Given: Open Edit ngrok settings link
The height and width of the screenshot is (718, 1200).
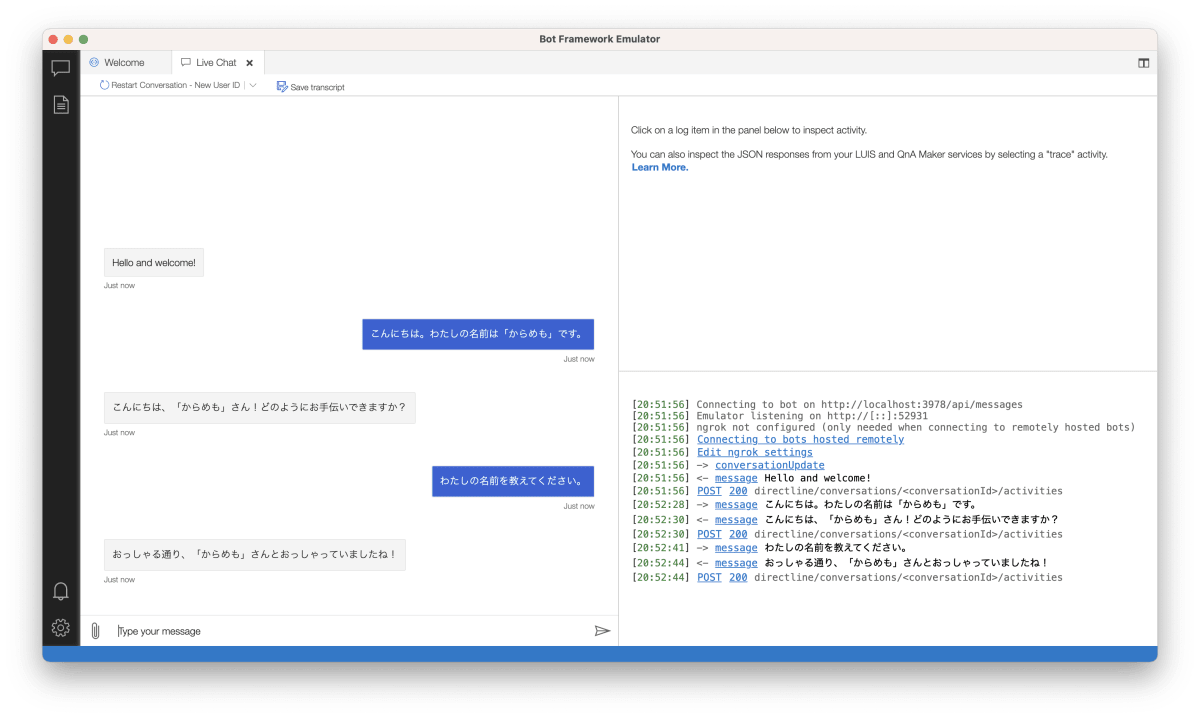Looking at the screenshot, I should click(755, 452).
